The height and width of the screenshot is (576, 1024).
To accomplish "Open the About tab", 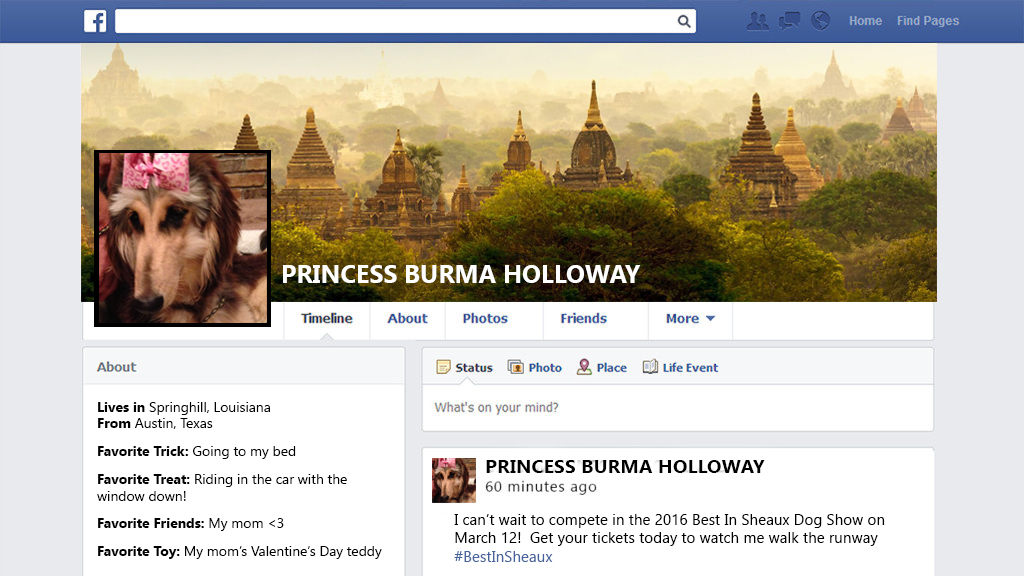I will coord(407,319).
